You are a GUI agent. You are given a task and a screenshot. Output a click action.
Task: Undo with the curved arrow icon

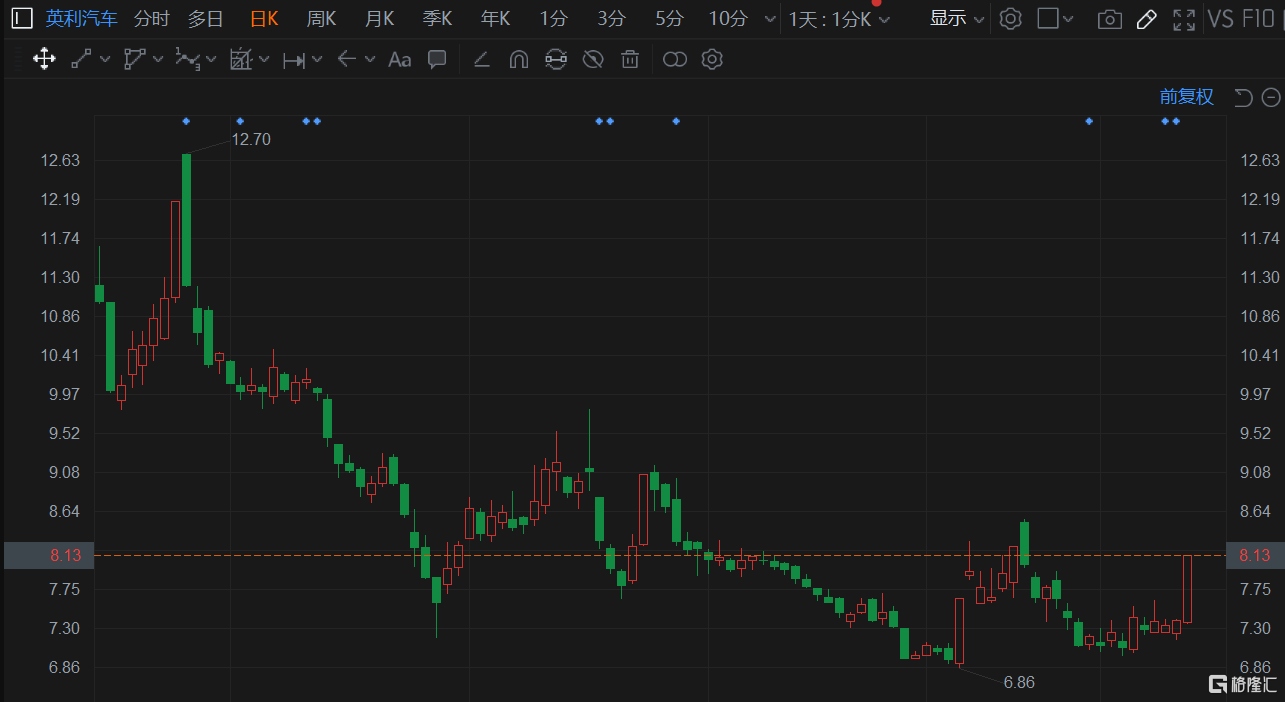tap(1243, 97)
